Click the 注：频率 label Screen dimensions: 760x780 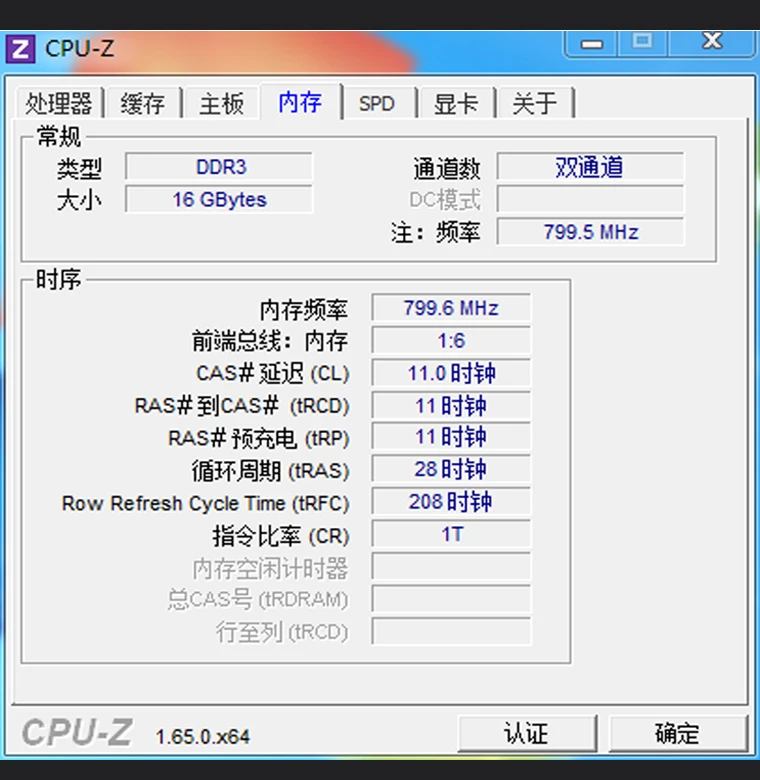click(436, 233)
